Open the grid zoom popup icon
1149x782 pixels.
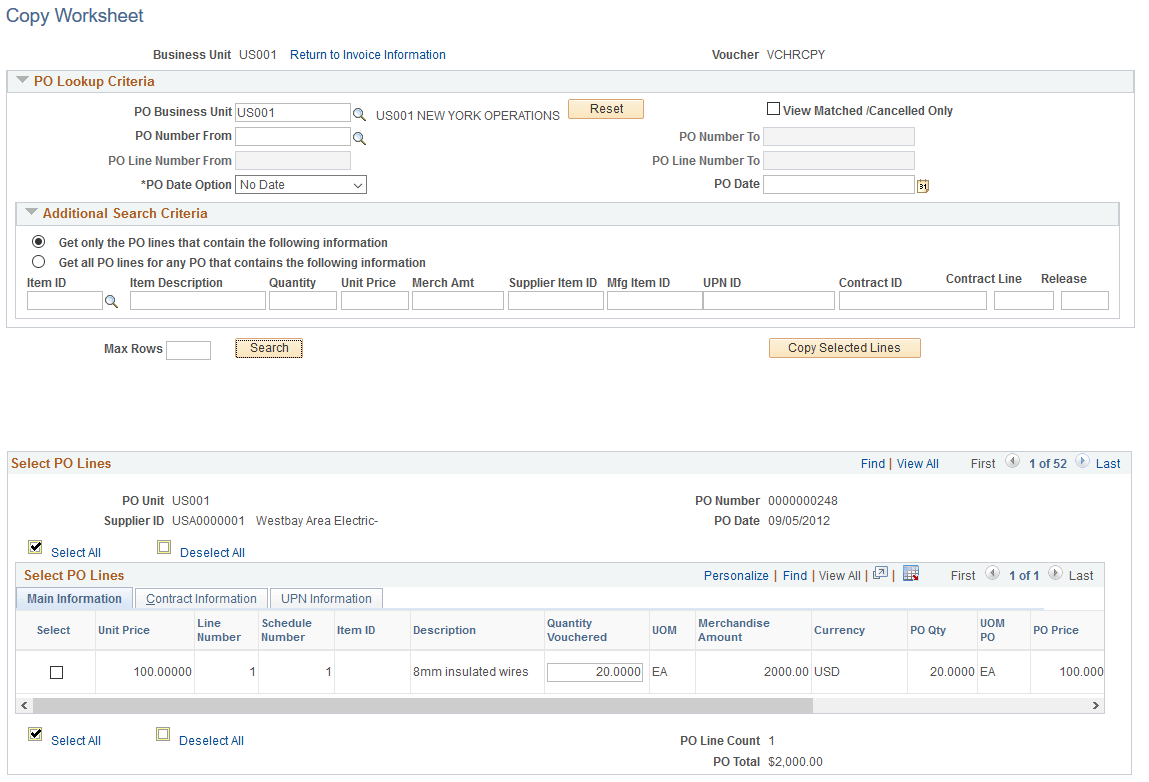(x=882, y=575)
